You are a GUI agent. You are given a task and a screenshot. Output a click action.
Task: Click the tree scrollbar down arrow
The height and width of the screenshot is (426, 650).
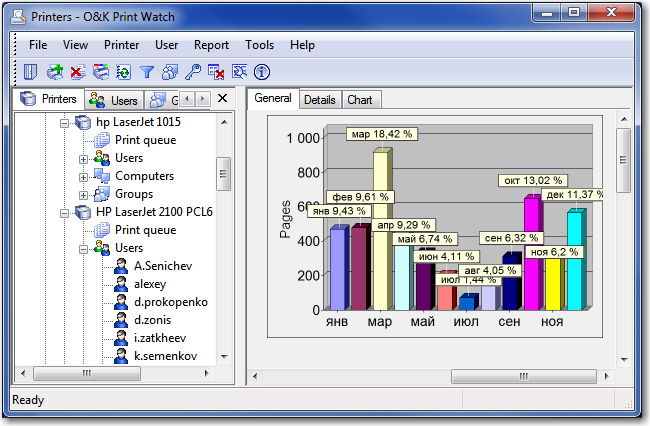pos(224,356)
